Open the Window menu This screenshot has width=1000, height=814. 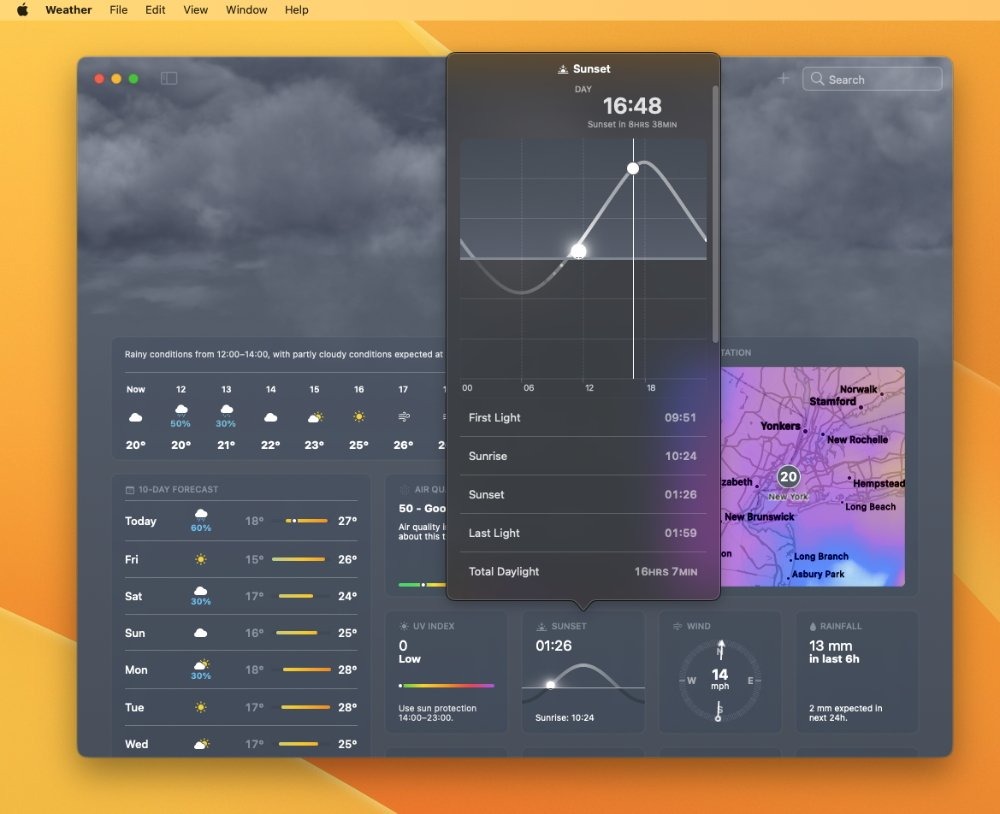[x=246, y=10]
